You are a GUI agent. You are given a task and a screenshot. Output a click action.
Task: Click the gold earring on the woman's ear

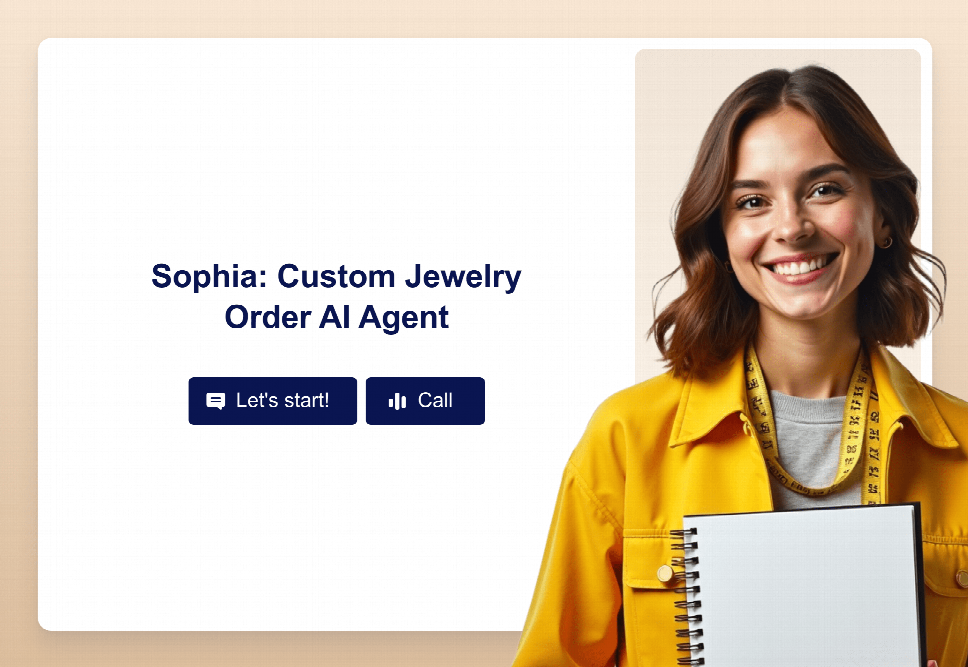[887, 242]
